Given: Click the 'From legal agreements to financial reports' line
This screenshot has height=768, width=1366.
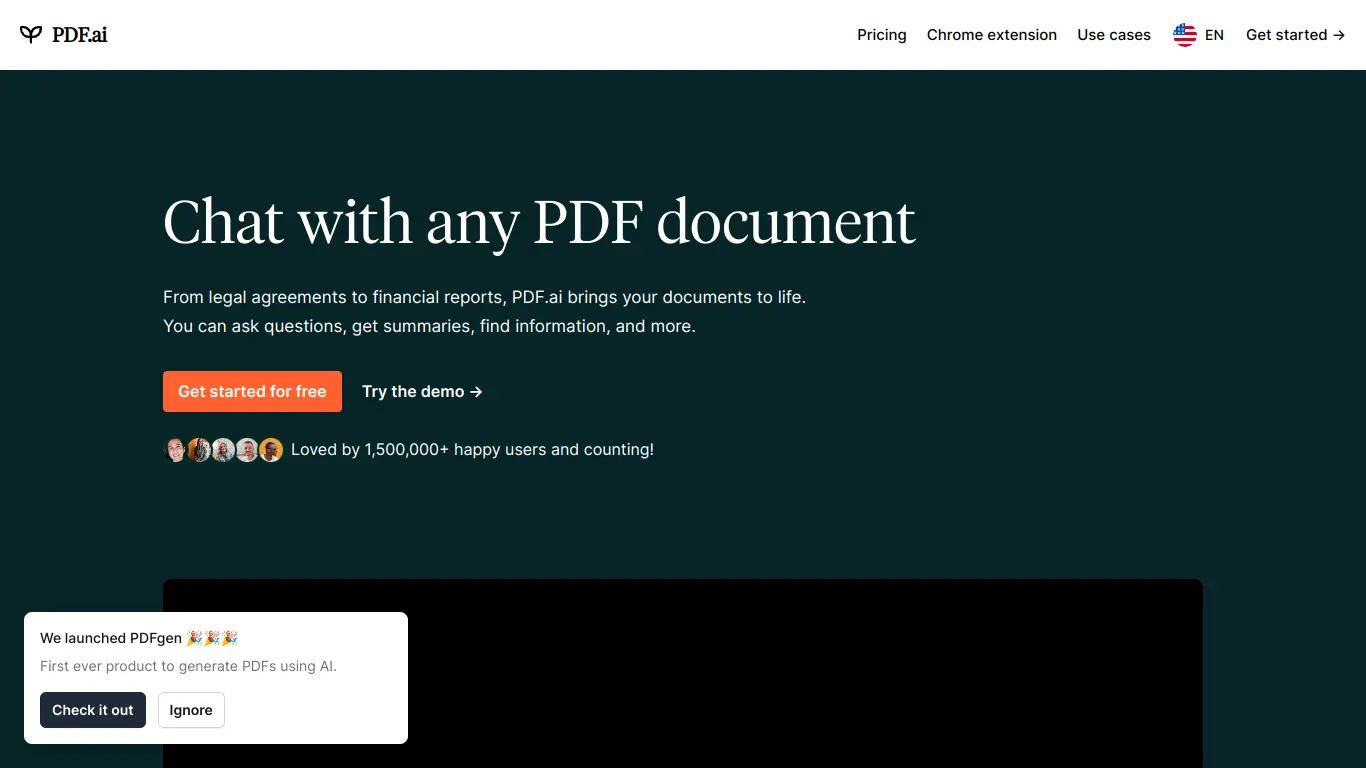Looking at the screenshot, I should click(484, 297).
